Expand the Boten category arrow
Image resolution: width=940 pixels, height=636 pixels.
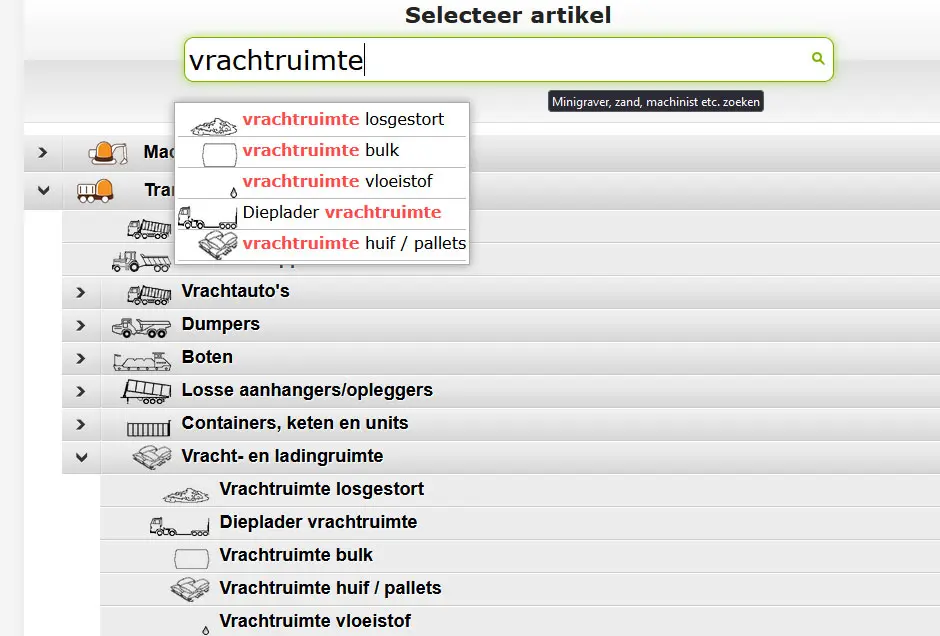tap(81, 359)
